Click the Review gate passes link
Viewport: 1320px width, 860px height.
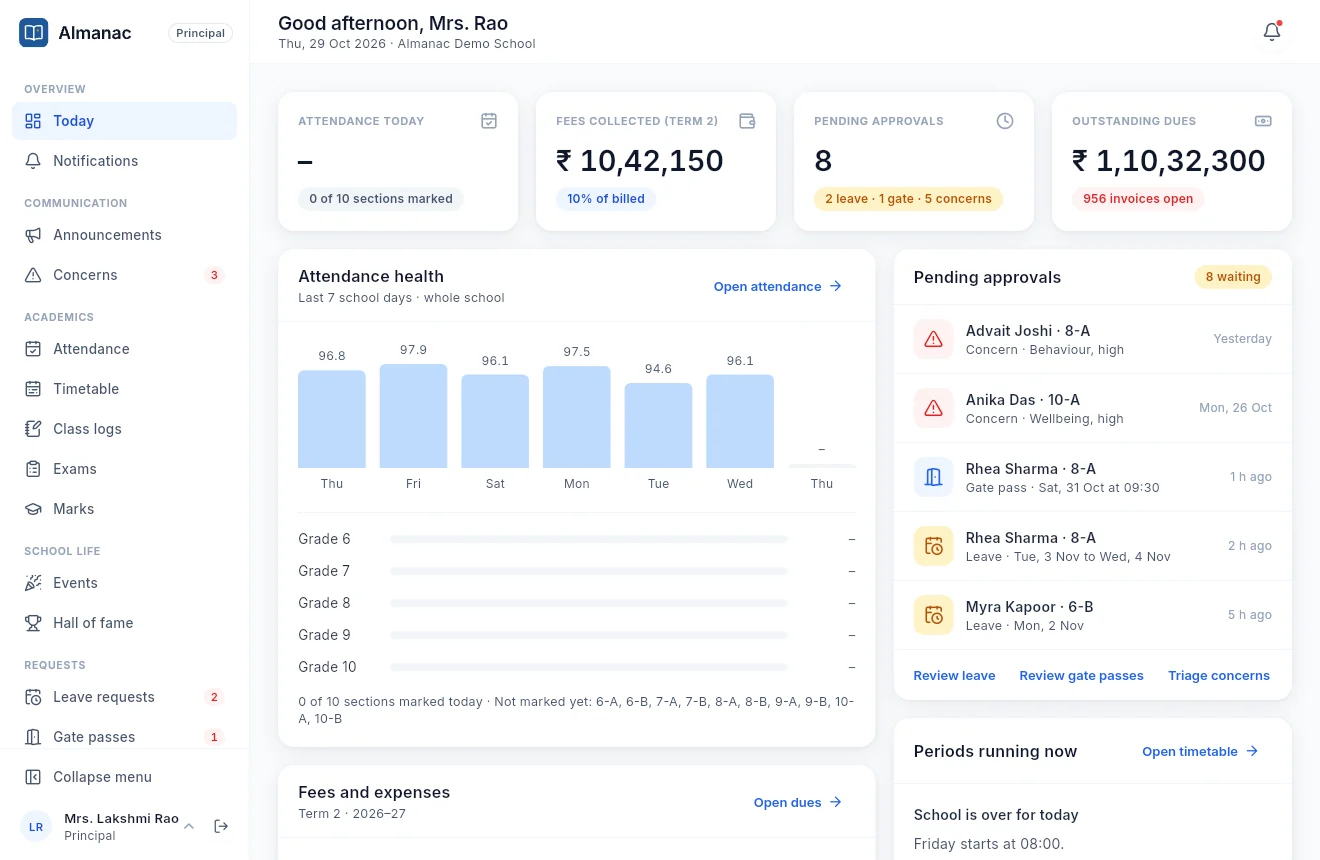1081,676
